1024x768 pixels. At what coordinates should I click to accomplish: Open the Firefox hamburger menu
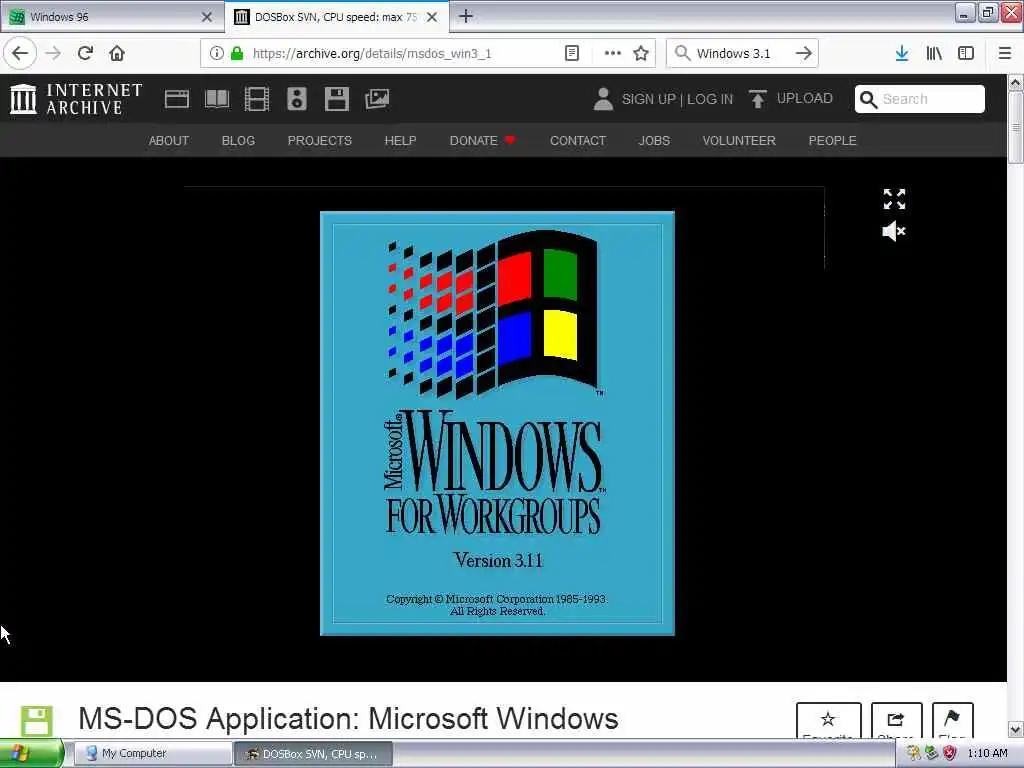(1004, 53)
